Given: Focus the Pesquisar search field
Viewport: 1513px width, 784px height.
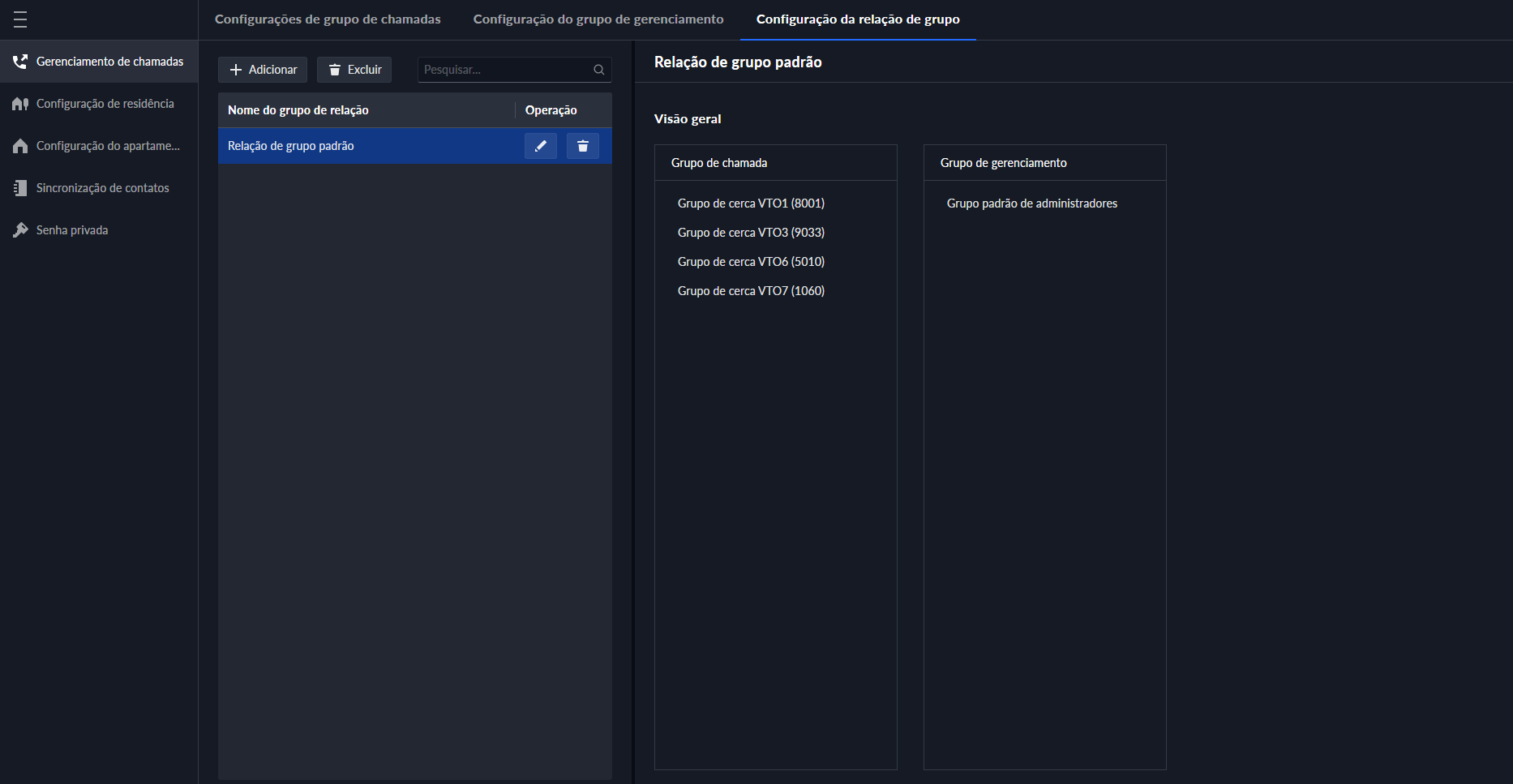Looking at the screenshot, I should point(503,70).
